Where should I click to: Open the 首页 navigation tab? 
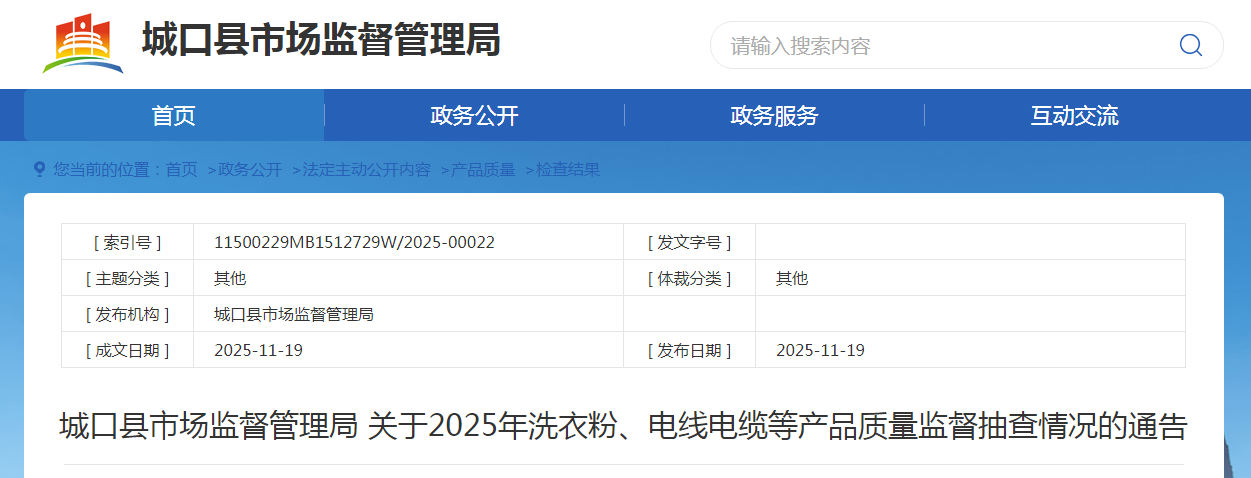point(174,115)
